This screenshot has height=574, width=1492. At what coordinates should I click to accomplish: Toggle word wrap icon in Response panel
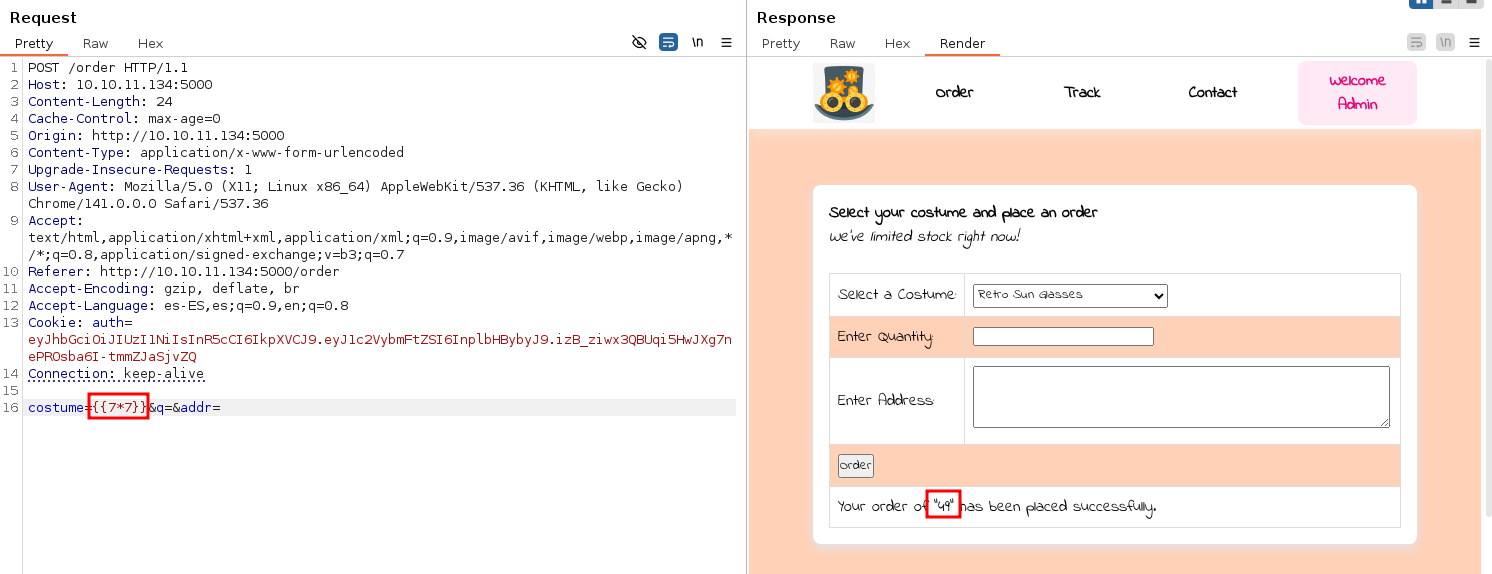1416,42
